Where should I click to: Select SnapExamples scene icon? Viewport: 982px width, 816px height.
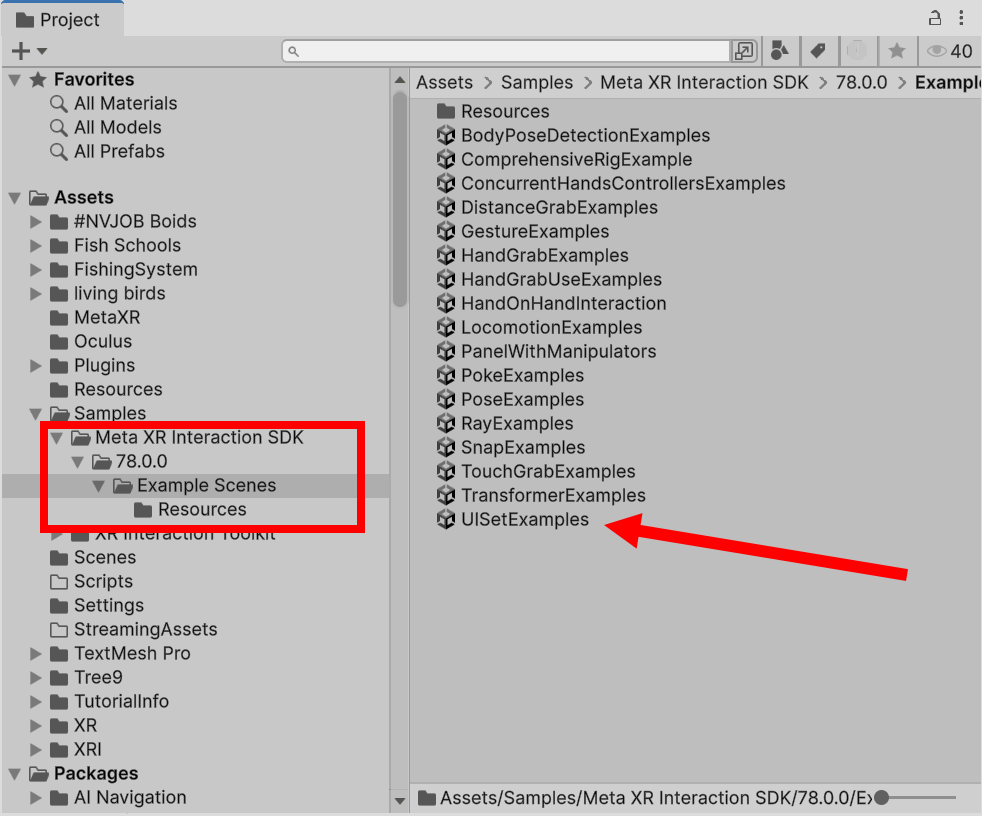(x=446, y=447)
